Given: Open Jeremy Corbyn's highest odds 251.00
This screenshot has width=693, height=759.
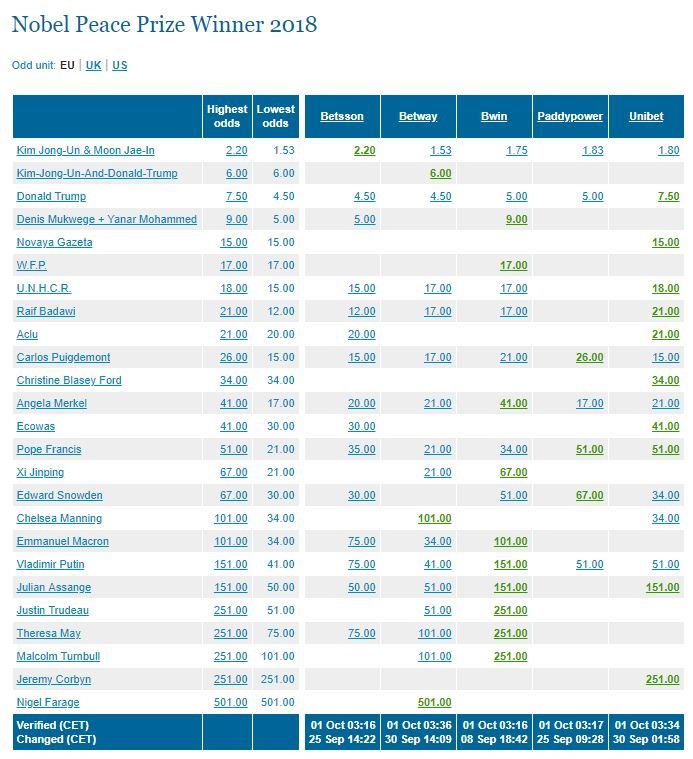Looking at the screenshot, I should (x=230, y=679).
